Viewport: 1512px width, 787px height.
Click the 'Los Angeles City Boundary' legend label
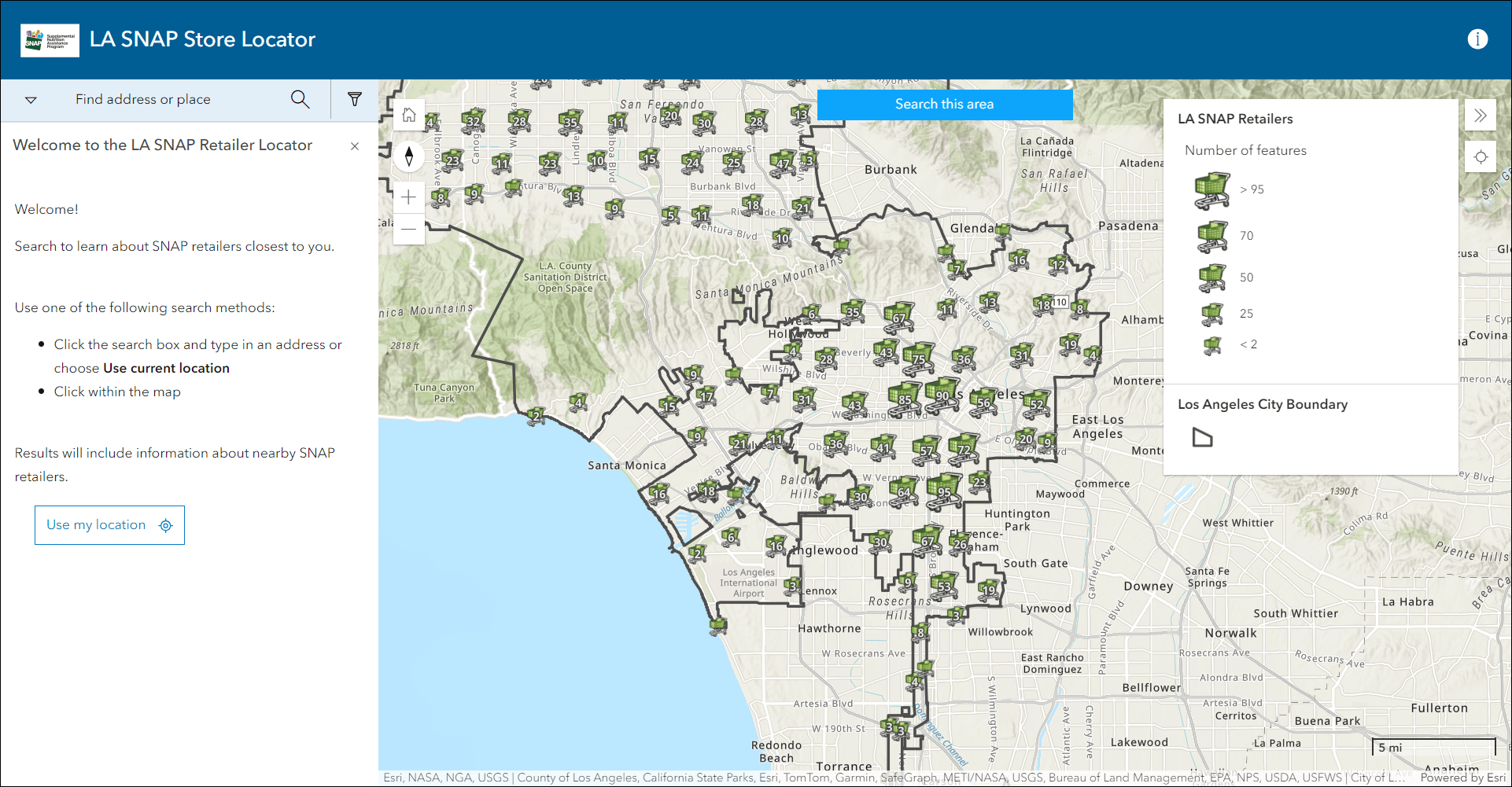(x=1263, y=405)
